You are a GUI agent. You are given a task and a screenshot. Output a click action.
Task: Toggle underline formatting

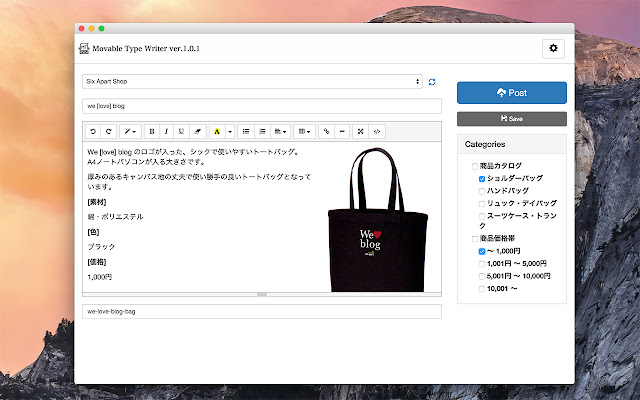tap(180, 131)
